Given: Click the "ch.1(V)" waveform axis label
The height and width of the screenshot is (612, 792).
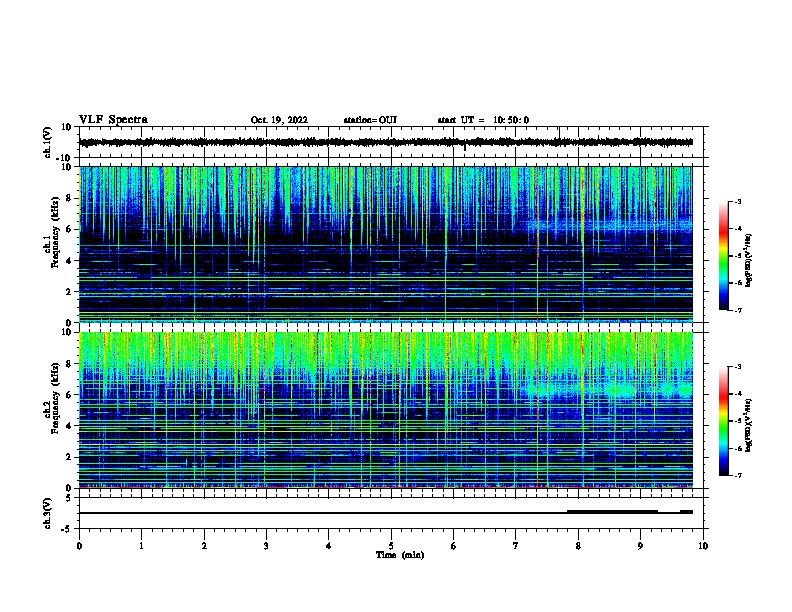Looking at the screenshot, I should (x=47, y=142).
